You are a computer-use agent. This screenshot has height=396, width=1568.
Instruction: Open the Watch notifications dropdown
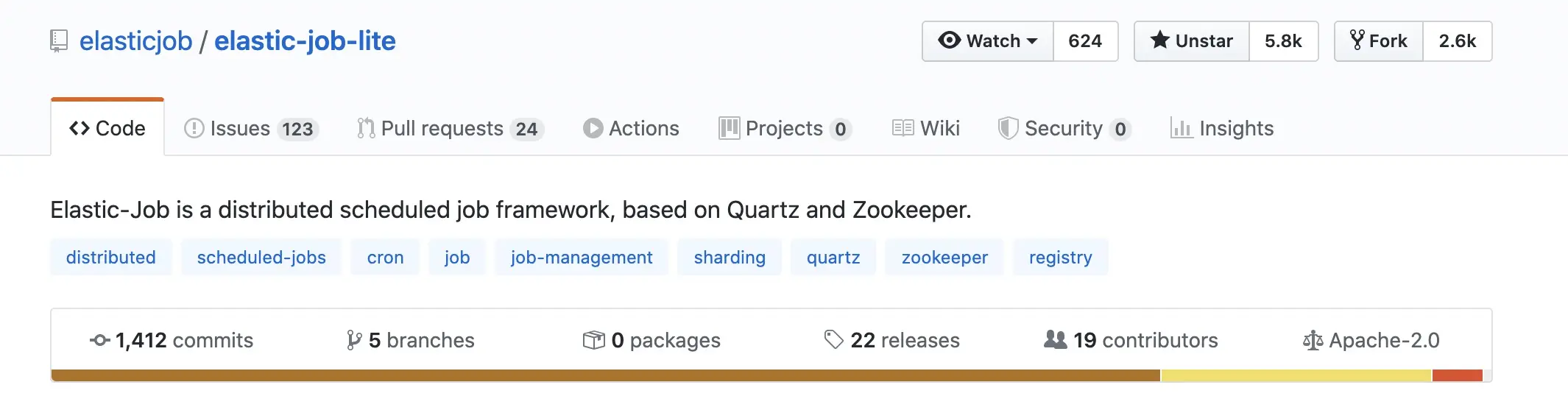tap(988, 41)
